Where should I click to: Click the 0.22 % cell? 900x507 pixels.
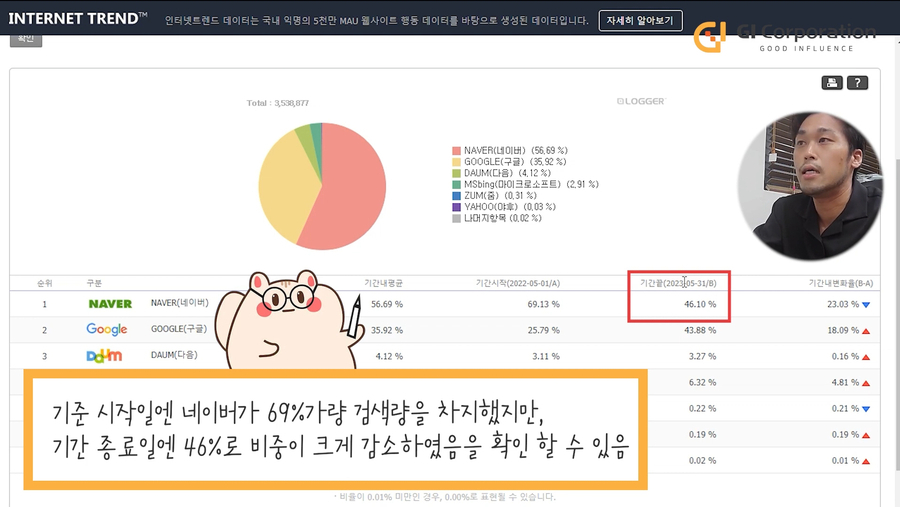703,409
